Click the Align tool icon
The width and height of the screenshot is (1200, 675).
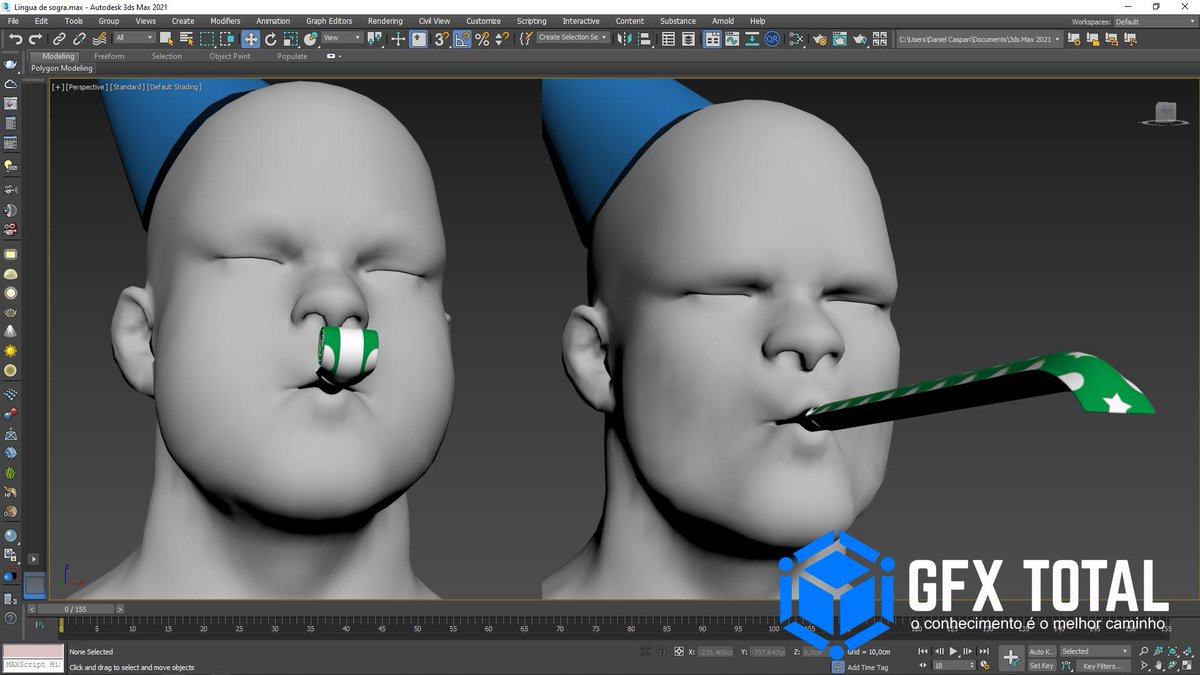(x=645, y=39)
